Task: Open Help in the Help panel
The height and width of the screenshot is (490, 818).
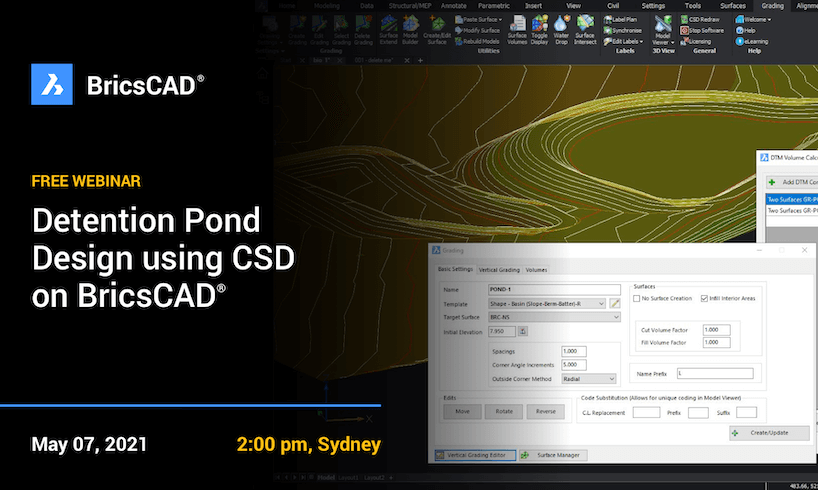Action: tap(745, 30)
